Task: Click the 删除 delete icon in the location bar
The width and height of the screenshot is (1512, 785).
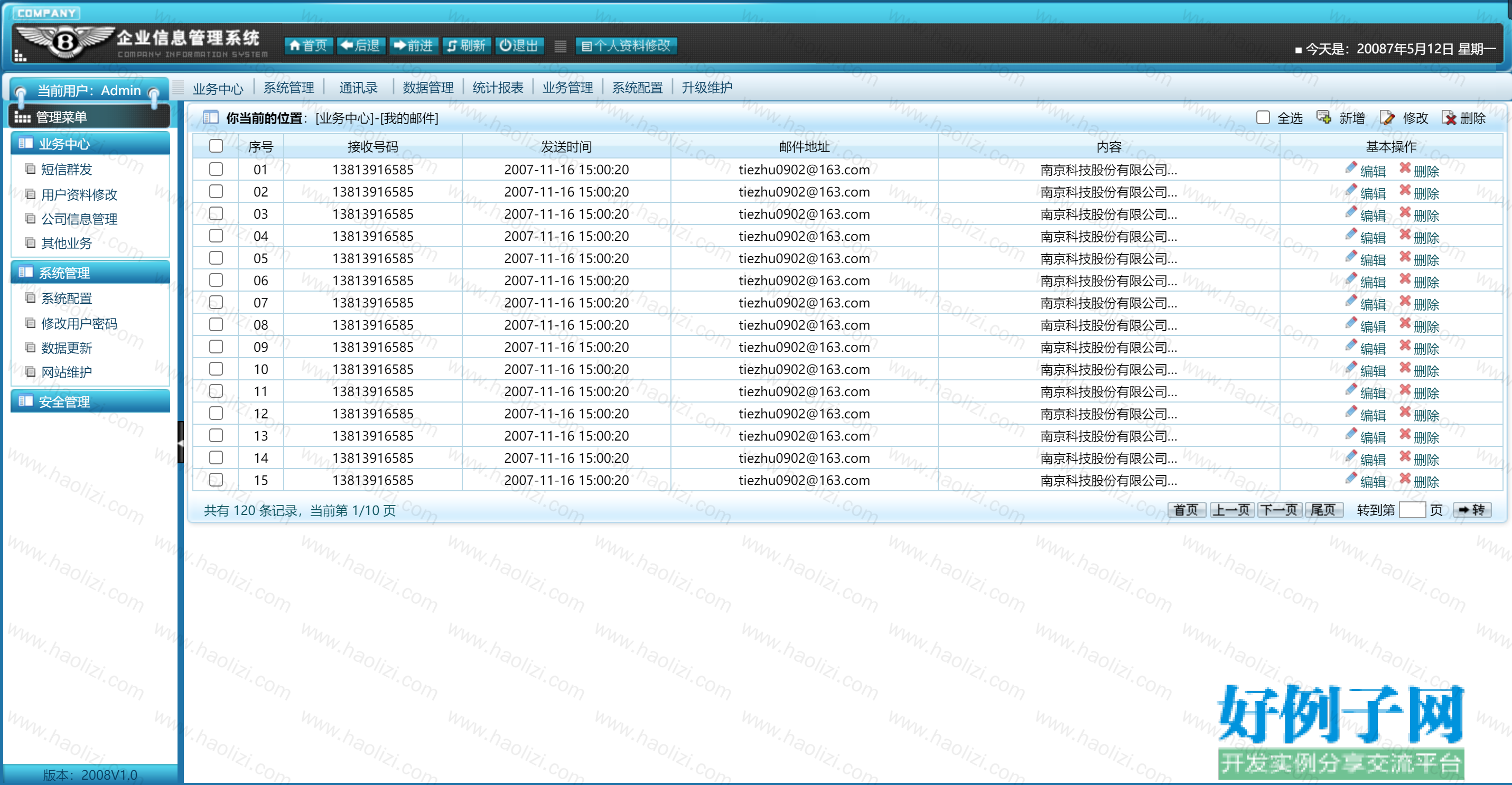Action: pyautogui.click(x=1449, y=117)
